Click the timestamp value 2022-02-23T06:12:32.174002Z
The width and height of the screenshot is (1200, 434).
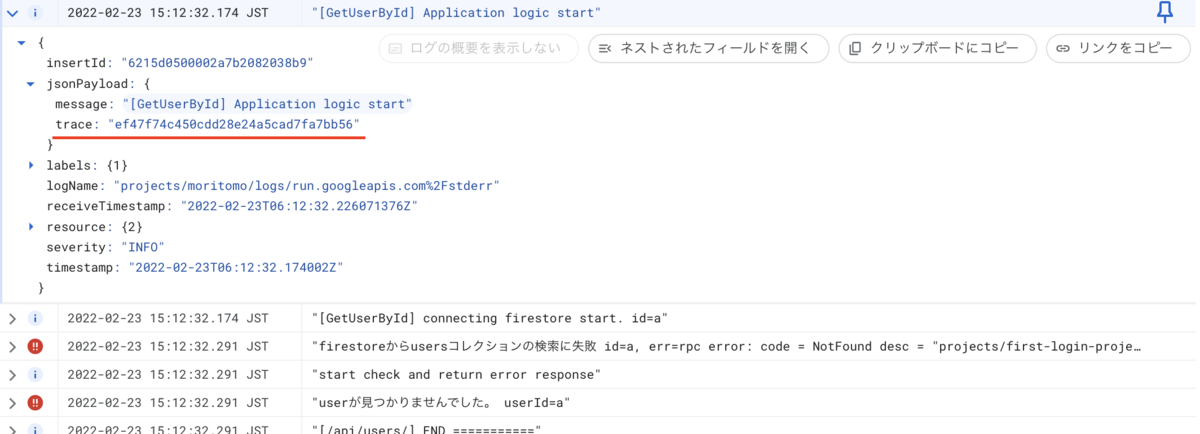pos(236,268)
